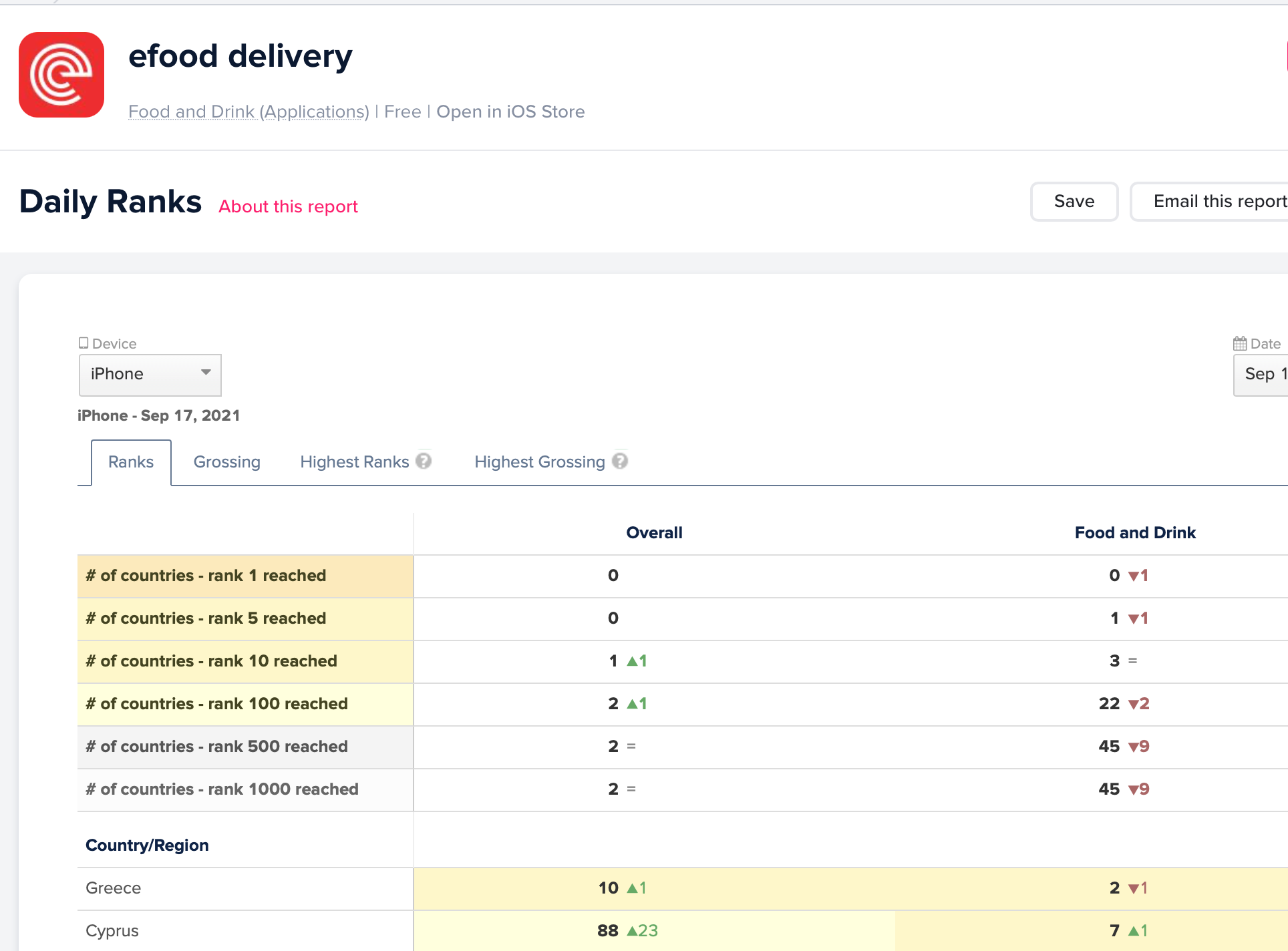Viewport: 1288px width, 951px height.
Task: Click the Highest Grossing help question icon
Action: pyautogui.click(x=620, y=461)
